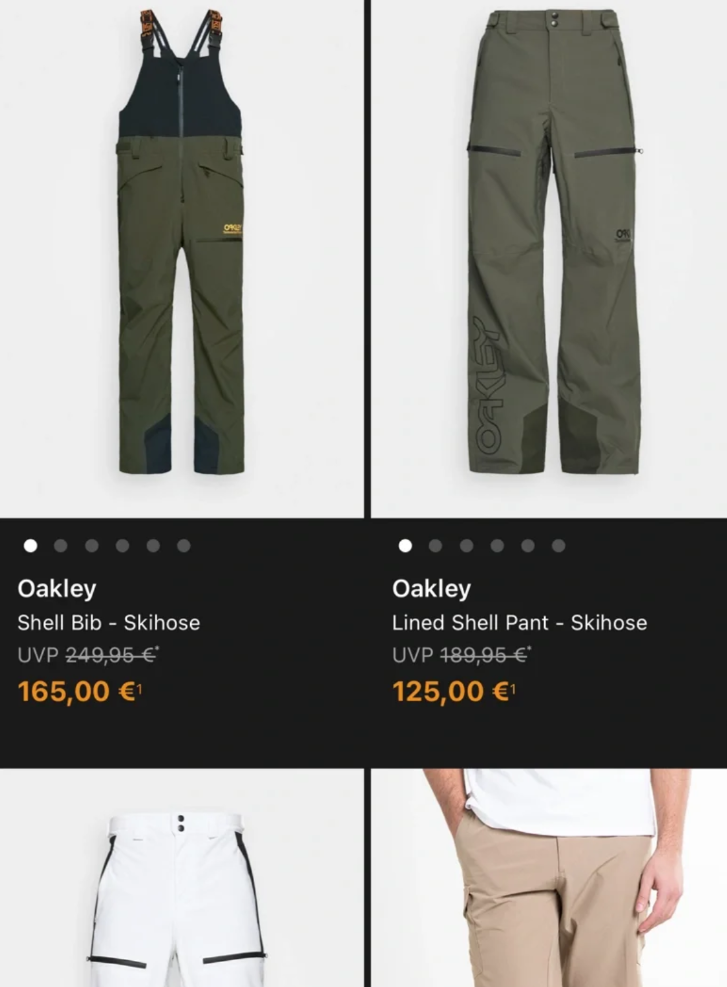This screenshot has width=727, height=987.
Task: Select last image dot under Lined Shell Pant
Action: [558, 546]
